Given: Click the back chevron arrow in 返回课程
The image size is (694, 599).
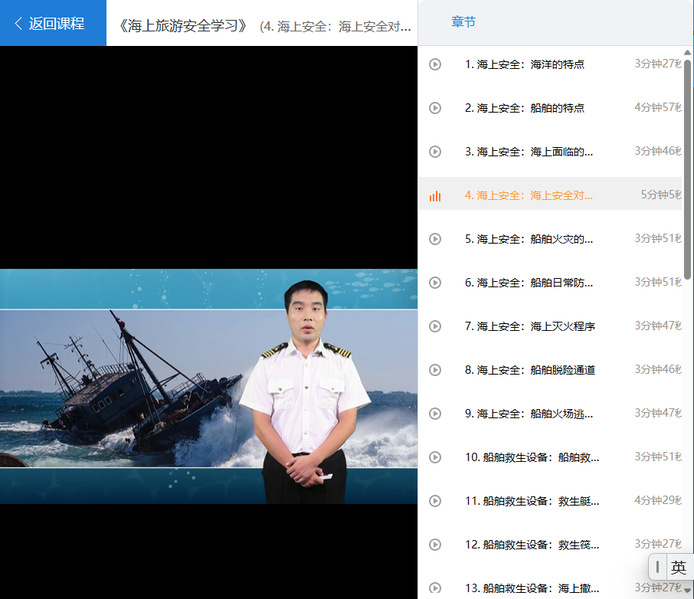Looking at the screenshot, I should click(x=18, y=24).
